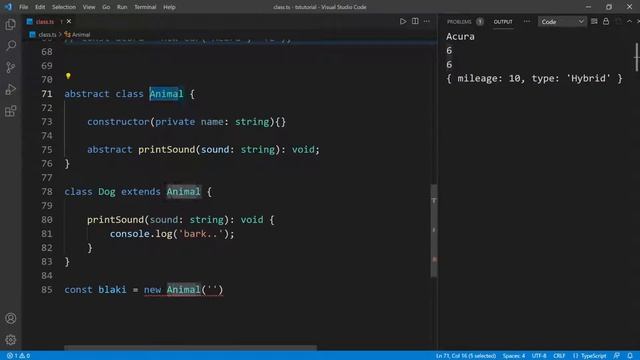This screenshot has height=360, width=640.
Task: Click the output panel scrollbar
Action: point(637,57)
